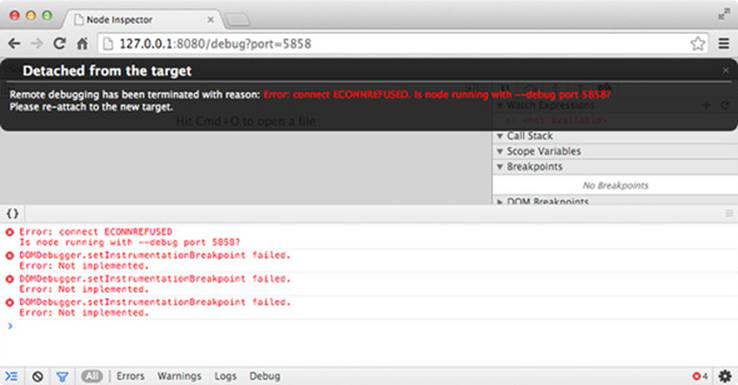Click the pretty print braces icon

(12, 214)
